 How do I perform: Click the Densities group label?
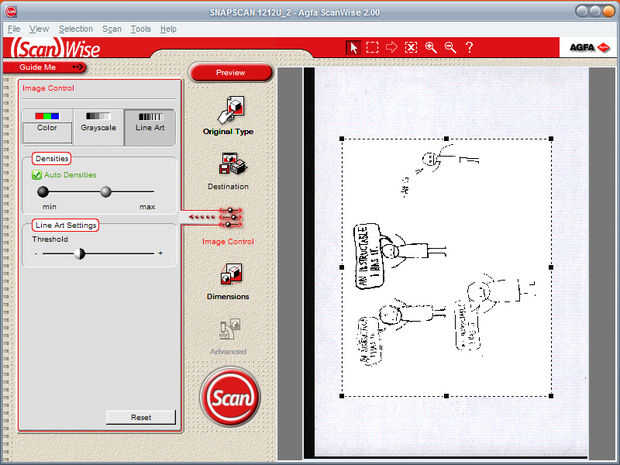pos(52,159)
